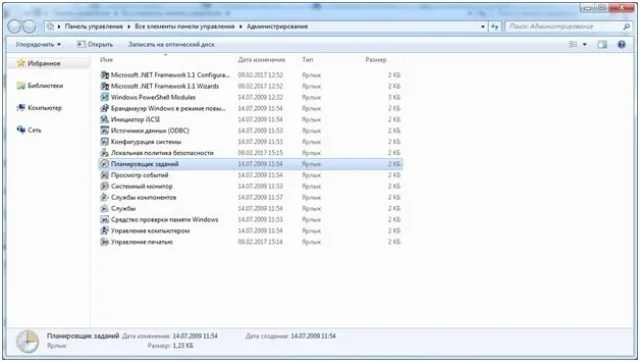Screen dimensions: 640x362
Task: Click the Управление компьютером icon
Action: [104, 231]
